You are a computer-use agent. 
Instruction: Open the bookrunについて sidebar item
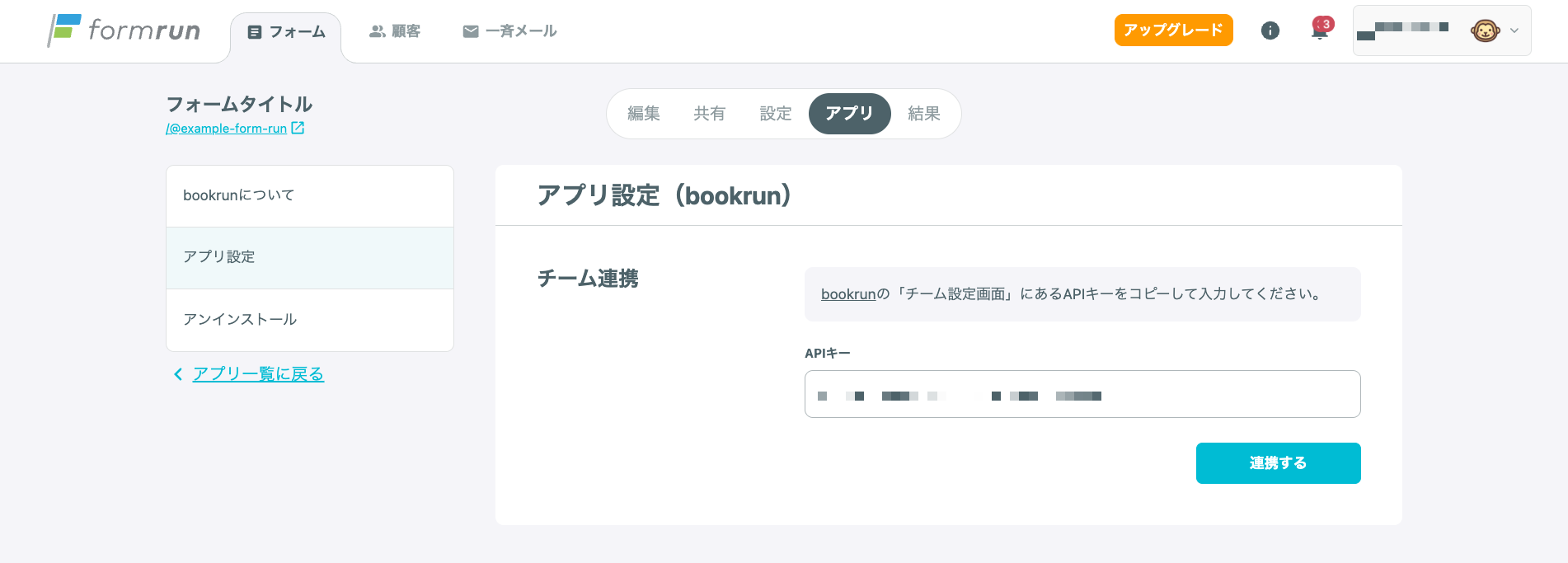(x=310, y=196)
